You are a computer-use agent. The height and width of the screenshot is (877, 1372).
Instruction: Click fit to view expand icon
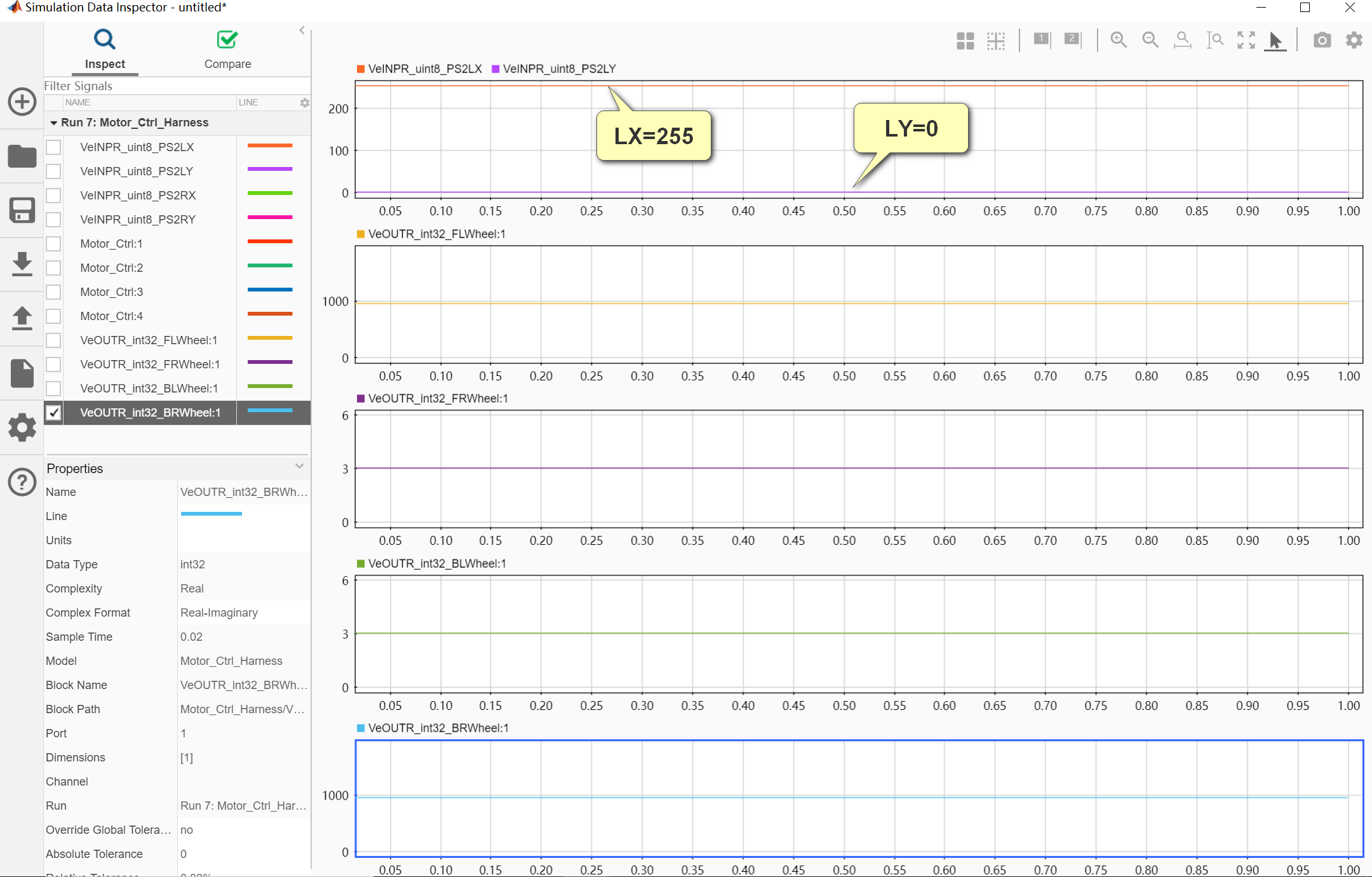coord(1246,40)
